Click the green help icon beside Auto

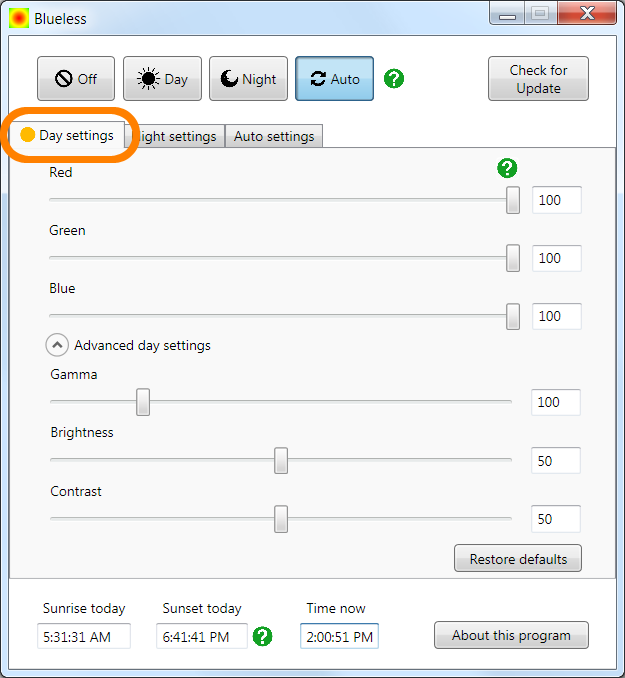coord(394,79)
